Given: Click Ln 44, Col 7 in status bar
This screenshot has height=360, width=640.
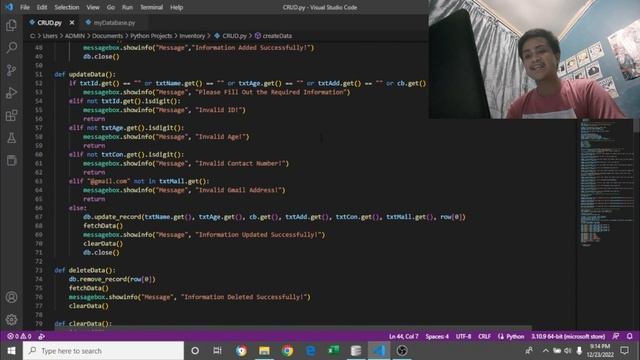Looking at the screenshot, I should coord(403,336).
